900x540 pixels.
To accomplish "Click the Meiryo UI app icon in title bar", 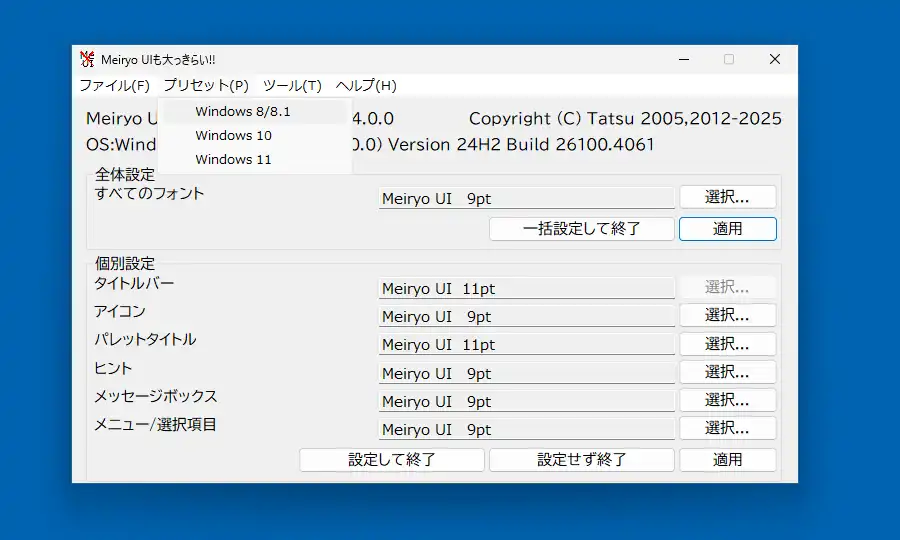I will pos(87,59).
